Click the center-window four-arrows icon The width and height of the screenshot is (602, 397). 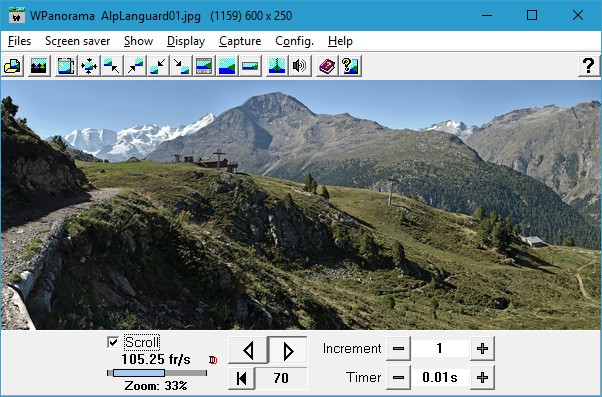pyautogui.click(x=89, y=66)
